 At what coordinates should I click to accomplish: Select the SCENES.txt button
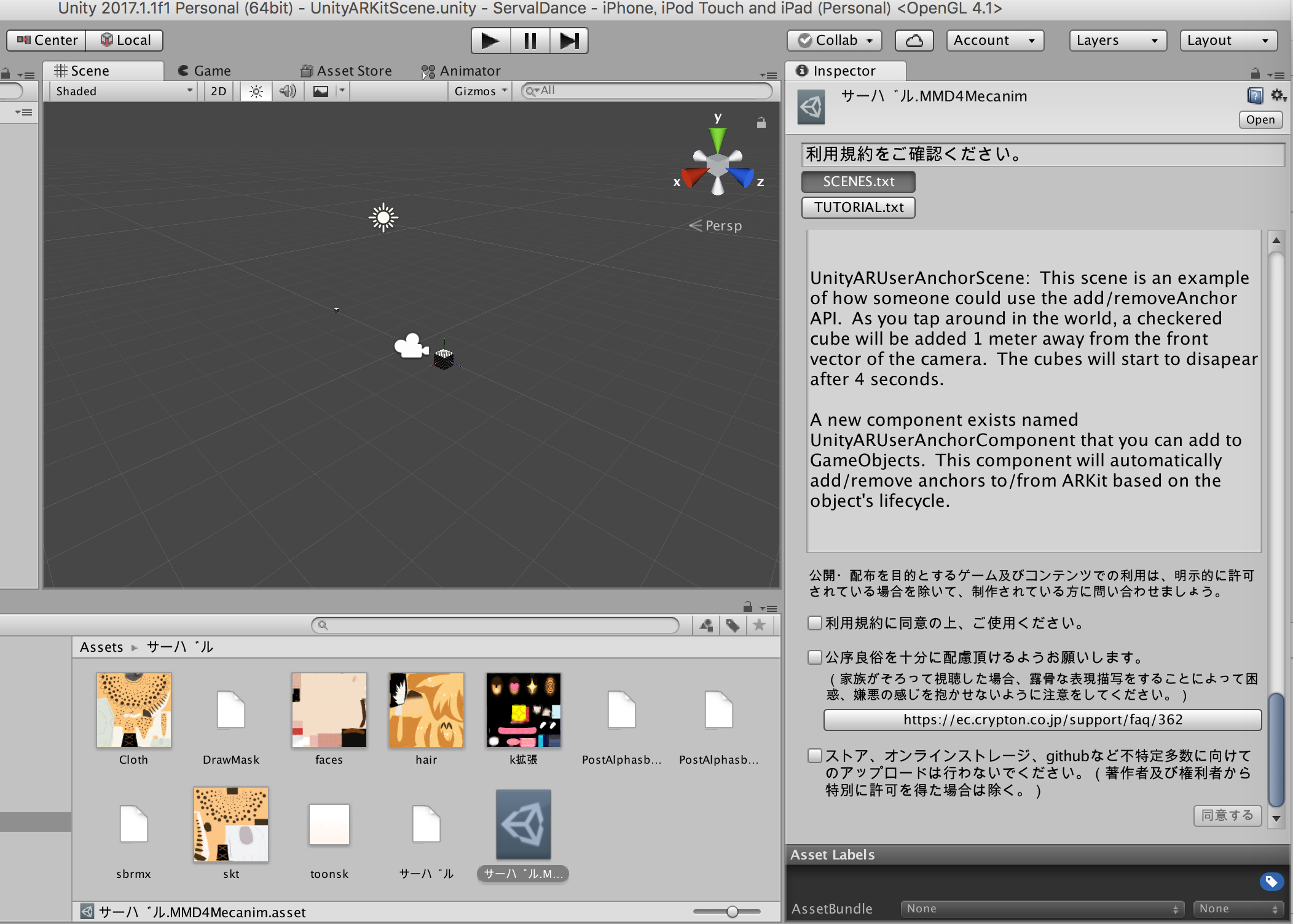pyautogui.click(x=859, y=182)
